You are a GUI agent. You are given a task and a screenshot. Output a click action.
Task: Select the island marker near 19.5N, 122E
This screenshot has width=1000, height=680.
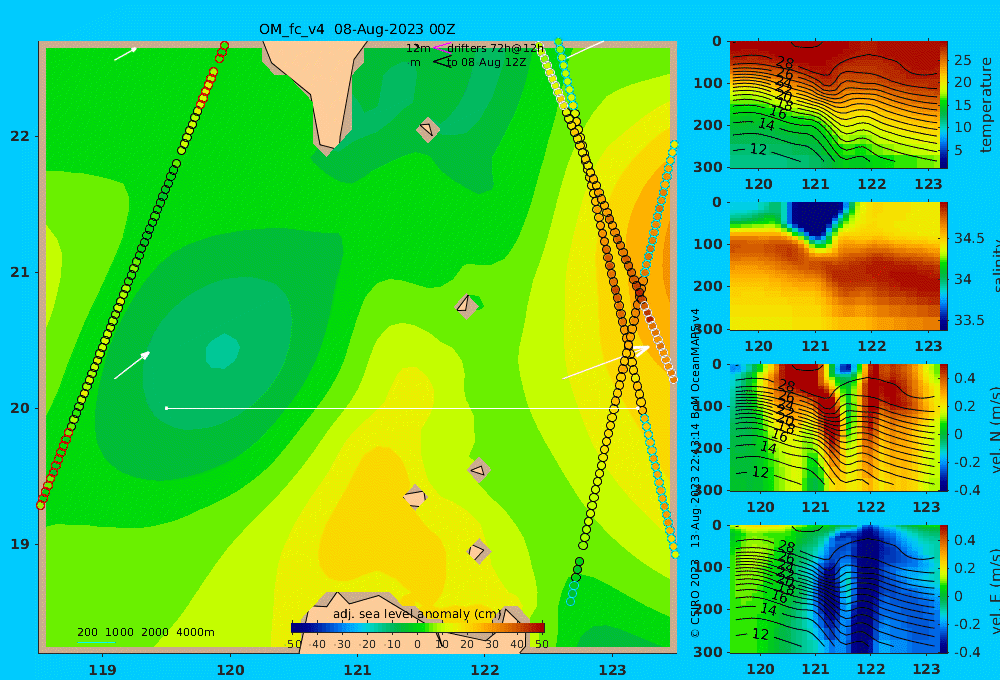[479, 470]
